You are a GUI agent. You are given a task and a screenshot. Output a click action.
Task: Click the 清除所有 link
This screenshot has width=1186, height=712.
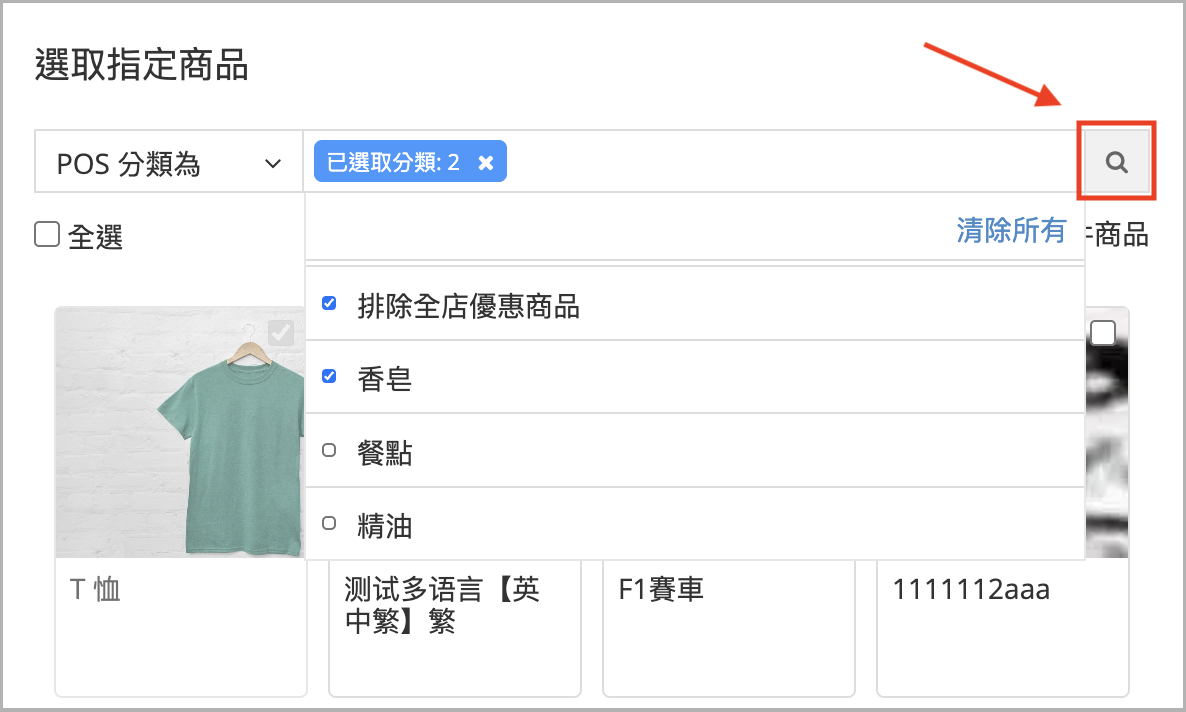1011,230
